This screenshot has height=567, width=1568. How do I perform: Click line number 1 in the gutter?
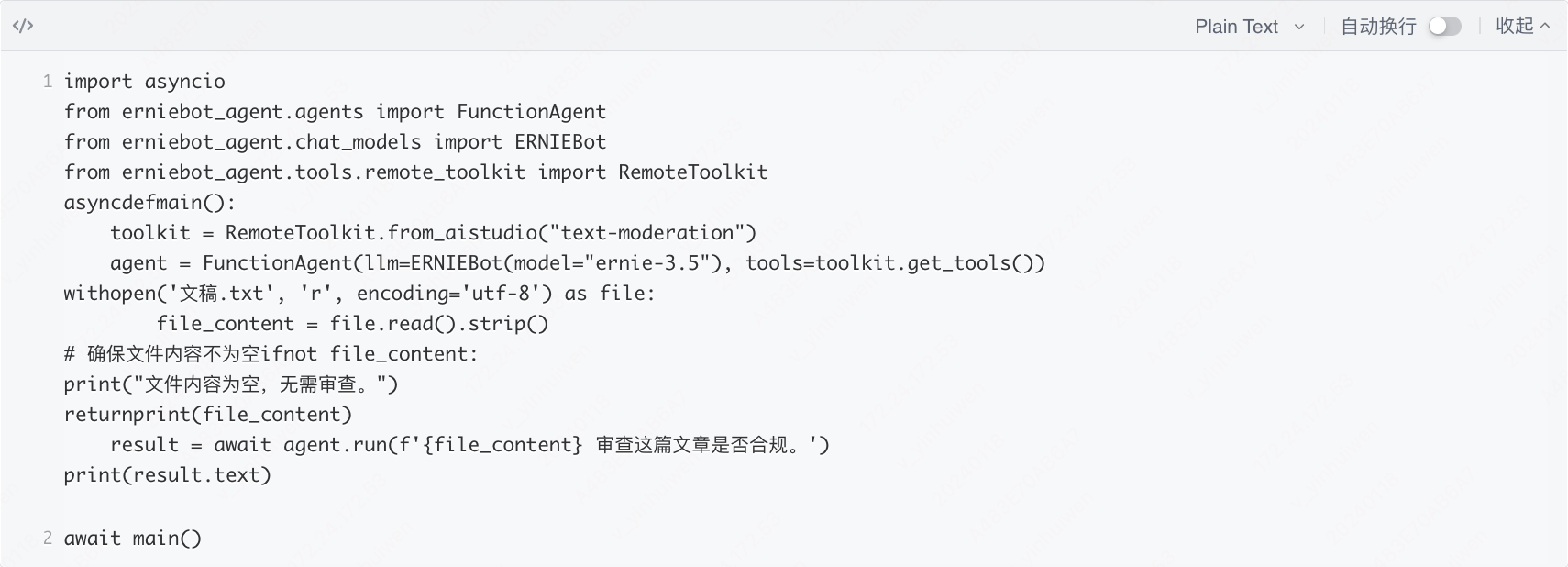tap(47, 82)
